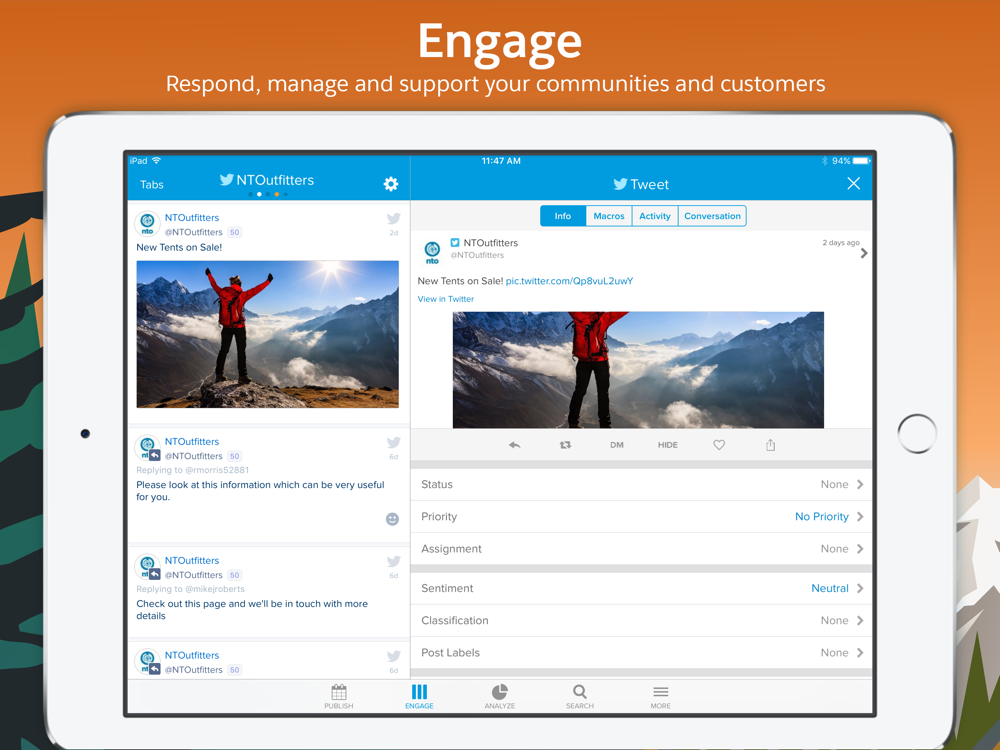This screenshot has height=750, width=1000.
Task: Open the More menu tab
Action: [661, 696]
